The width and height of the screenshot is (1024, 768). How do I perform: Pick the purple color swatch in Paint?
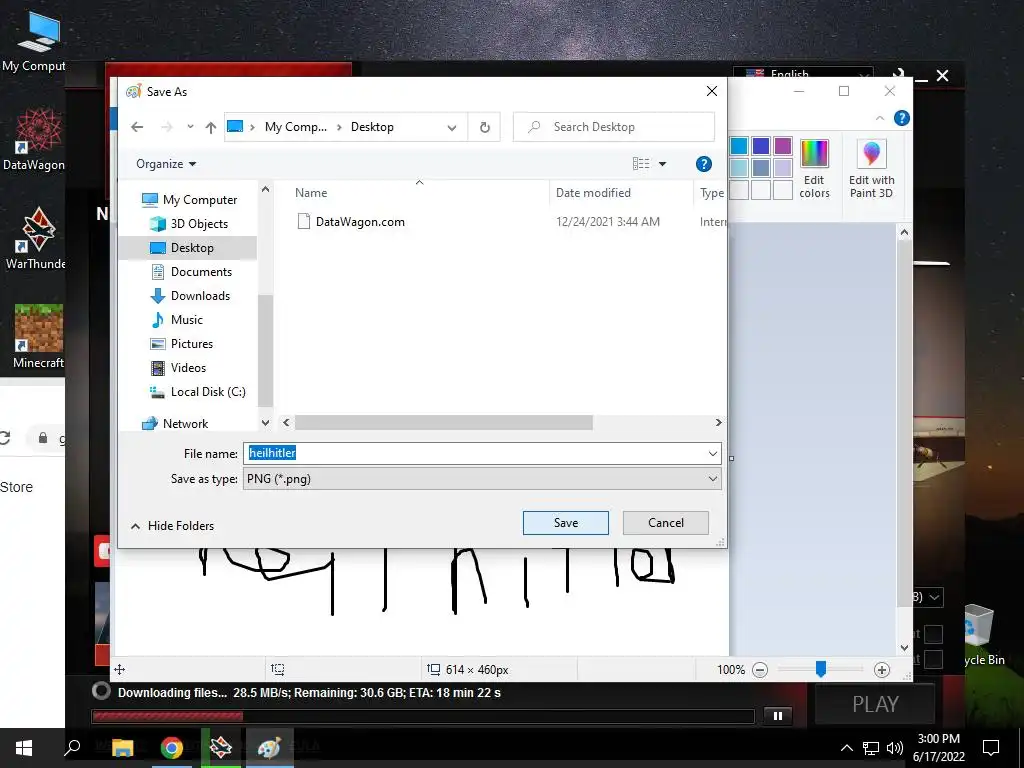(x=782, y=146)
